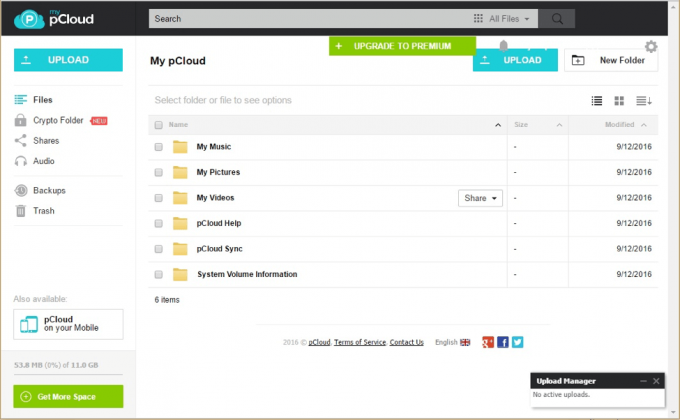Click the pCloud Sync folder icon

[180, 249]
